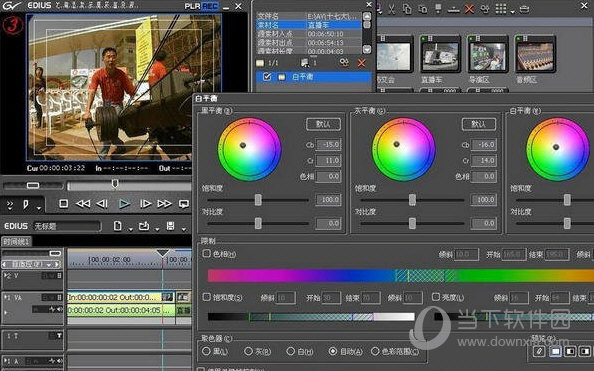The width and height of the screenshot is (594, 371).
Task: Open the dropdown arrow next to the save icon
Action: [184, 229]
